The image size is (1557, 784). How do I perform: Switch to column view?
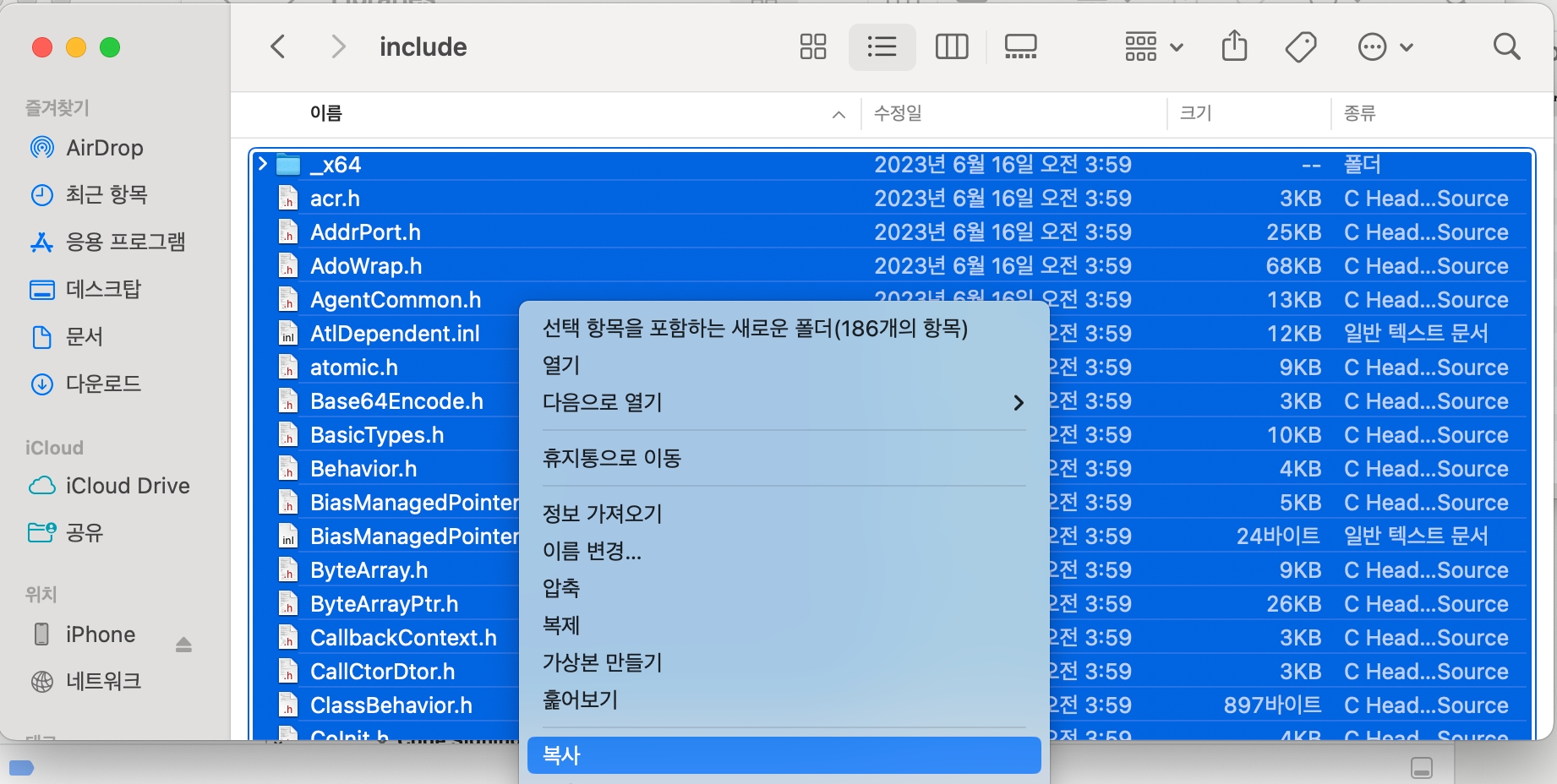point(951,46)
